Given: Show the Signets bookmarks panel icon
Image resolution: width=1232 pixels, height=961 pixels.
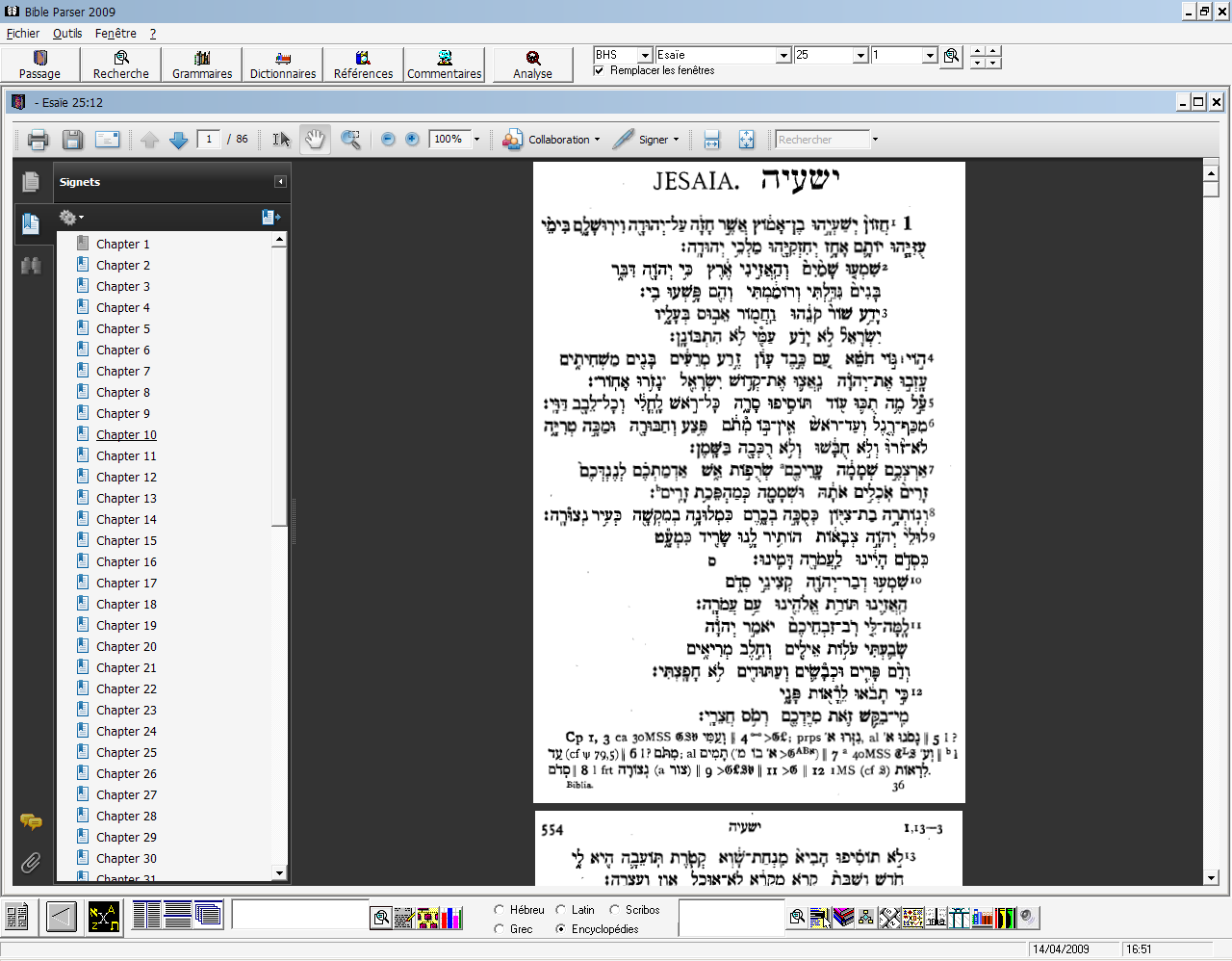Looking at the screenshot, I should tap(31, 224).
